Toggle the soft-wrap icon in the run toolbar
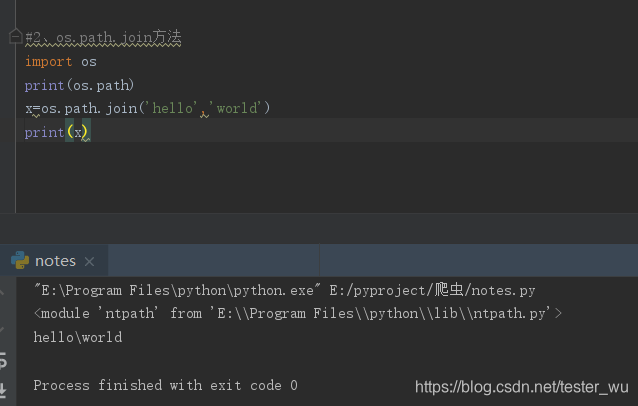638x406 pixels. [x=2, y=361]
